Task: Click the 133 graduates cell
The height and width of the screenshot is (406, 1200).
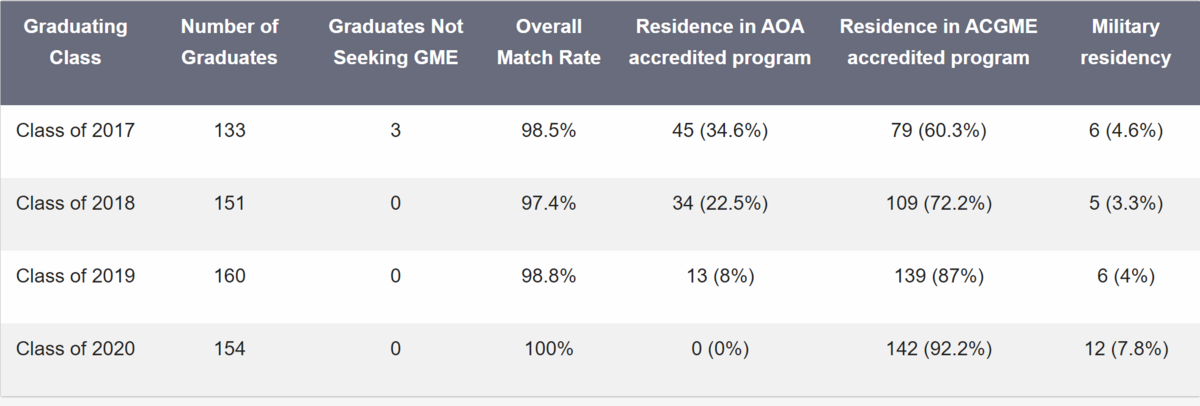Action: [x=229, y=130]
